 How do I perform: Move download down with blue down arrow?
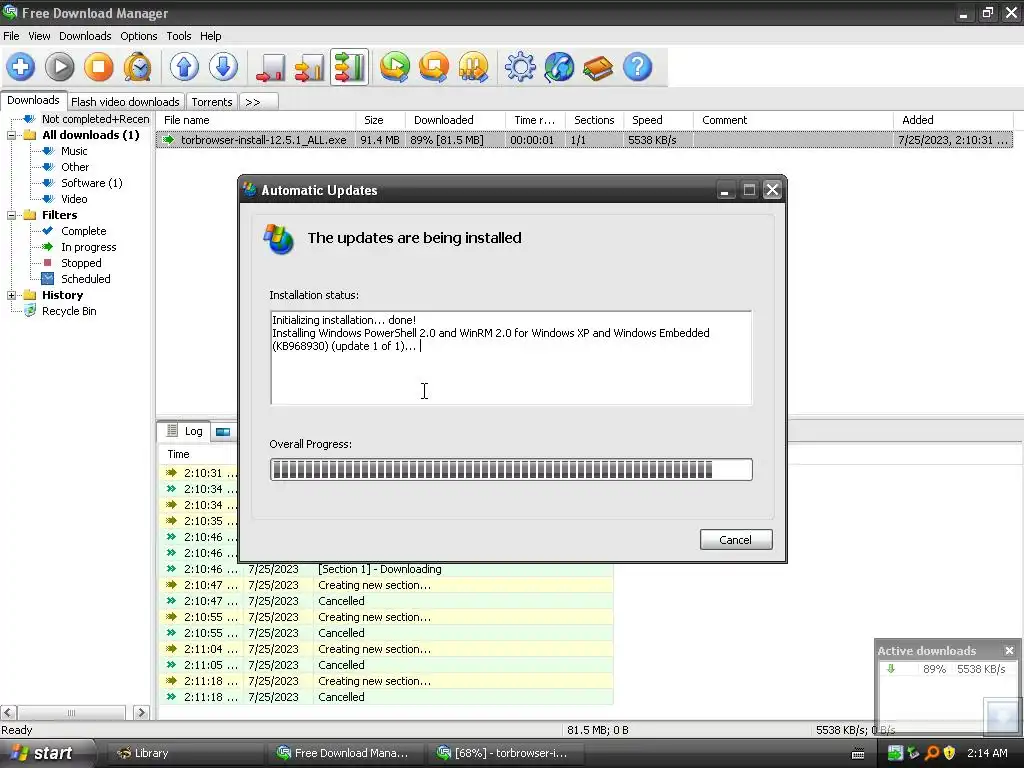pos(223,67)
